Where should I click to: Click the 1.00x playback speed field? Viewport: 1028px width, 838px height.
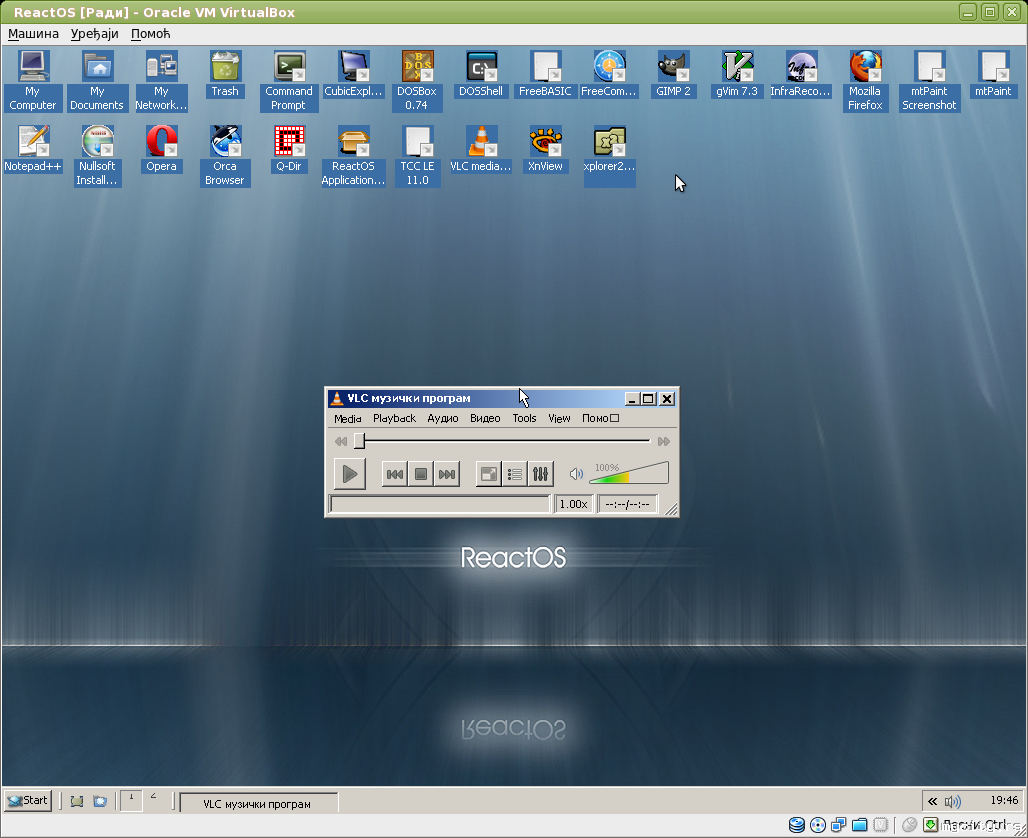[573, 504]
